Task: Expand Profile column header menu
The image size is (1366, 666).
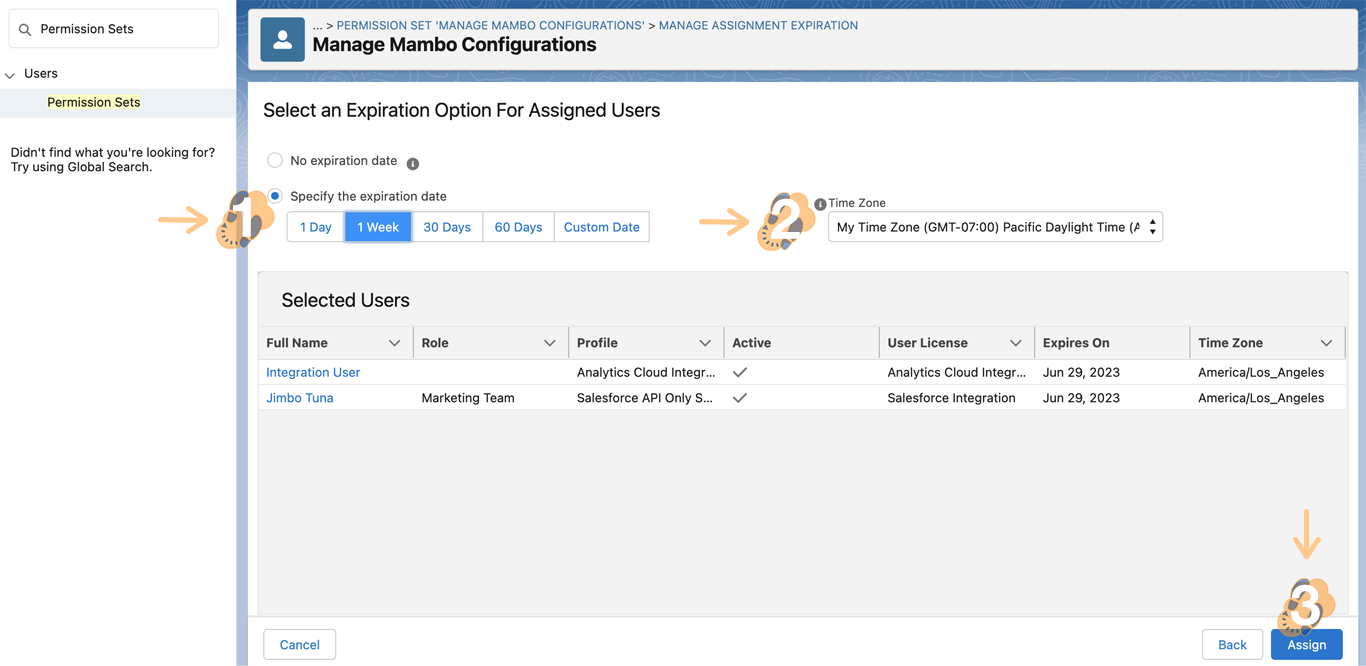Action: [704, 343]
